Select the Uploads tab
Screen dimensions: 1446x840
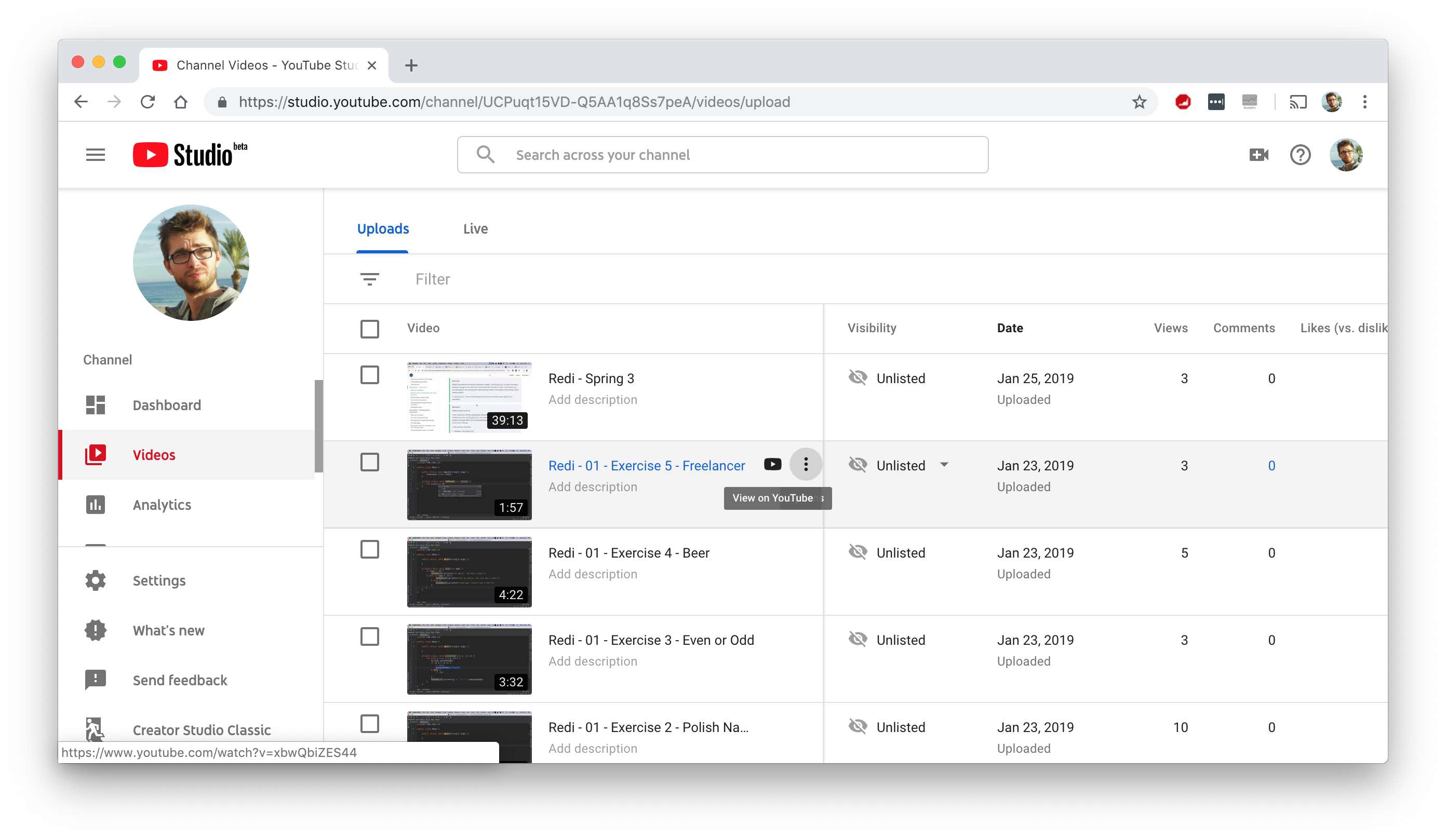(x=383, y=228)
